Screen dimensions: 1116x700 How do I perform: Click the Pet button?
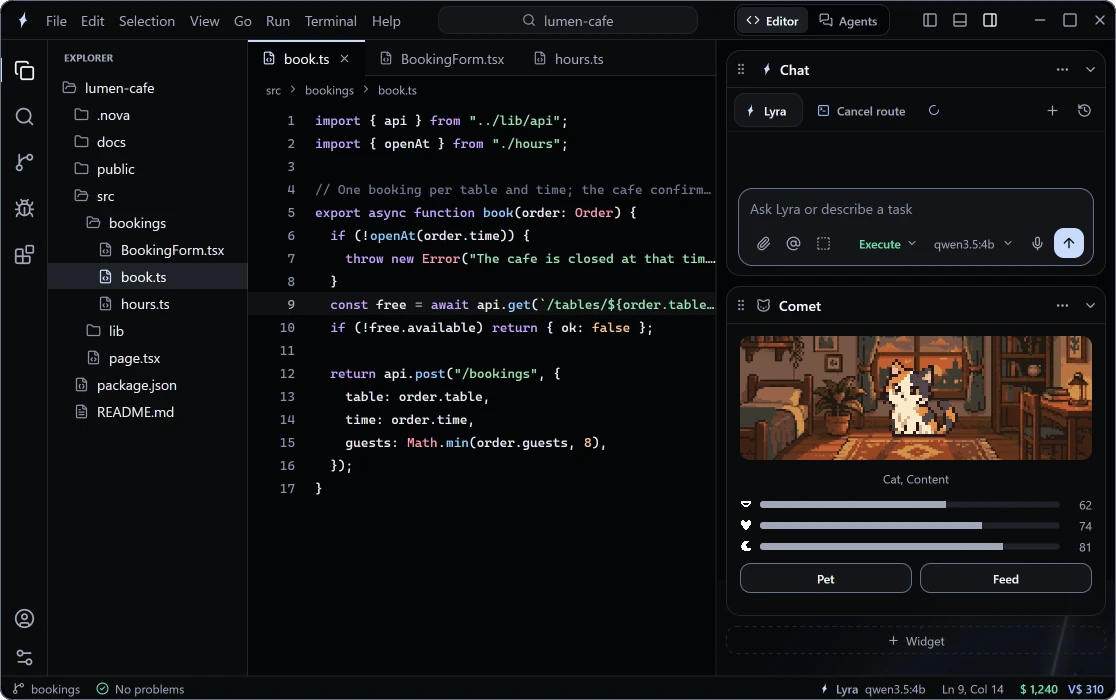(825, 578)
